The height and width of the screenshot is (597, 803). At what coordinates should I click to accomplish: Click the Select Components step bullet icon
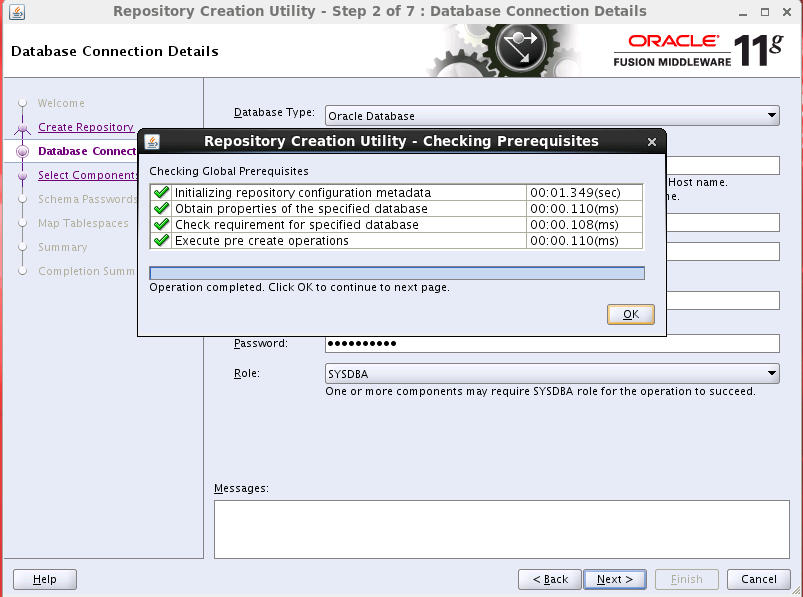(23, 176)
